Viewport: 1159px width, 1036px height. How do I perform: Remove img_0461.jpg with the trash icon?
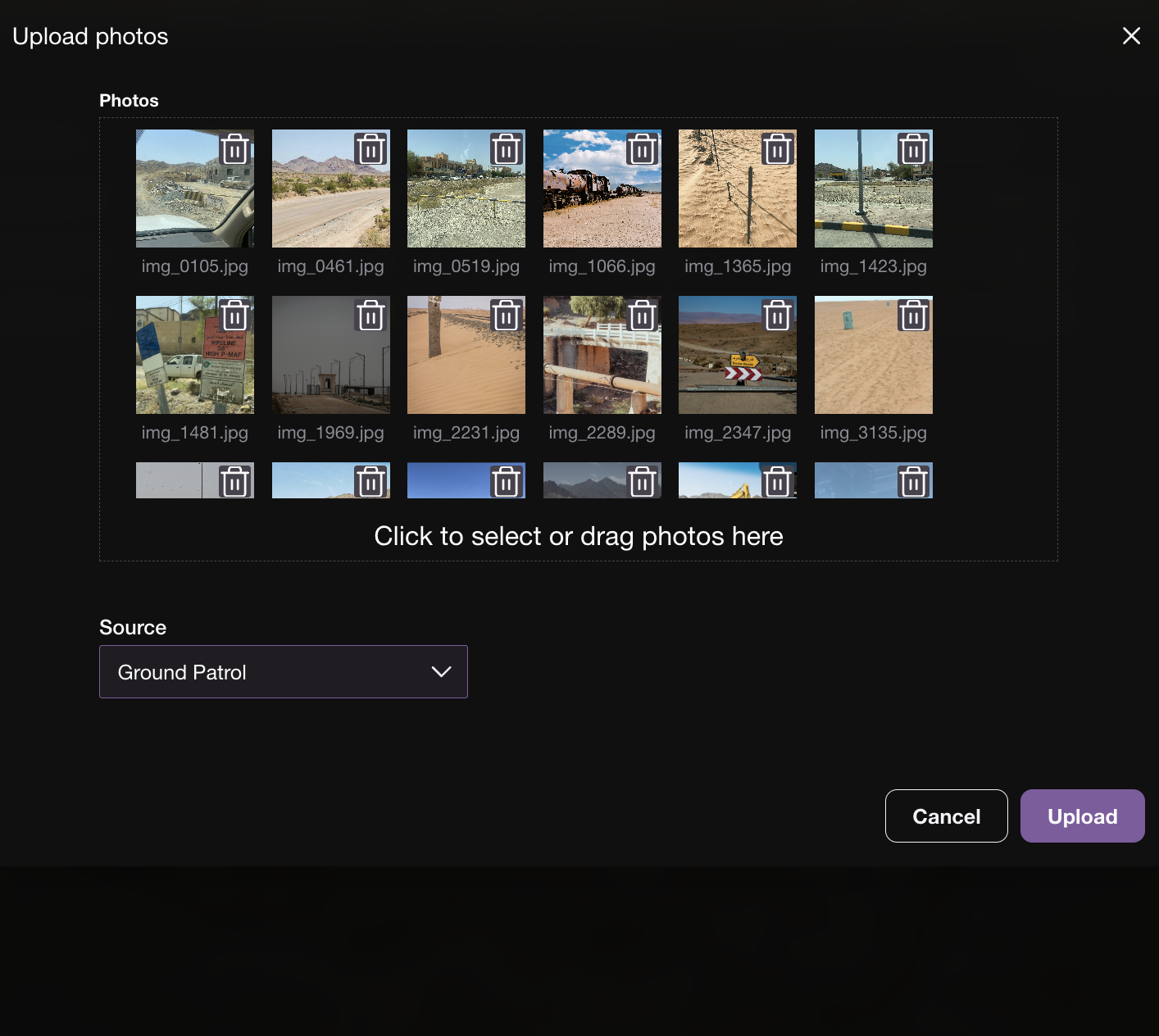tap(370, 150)
